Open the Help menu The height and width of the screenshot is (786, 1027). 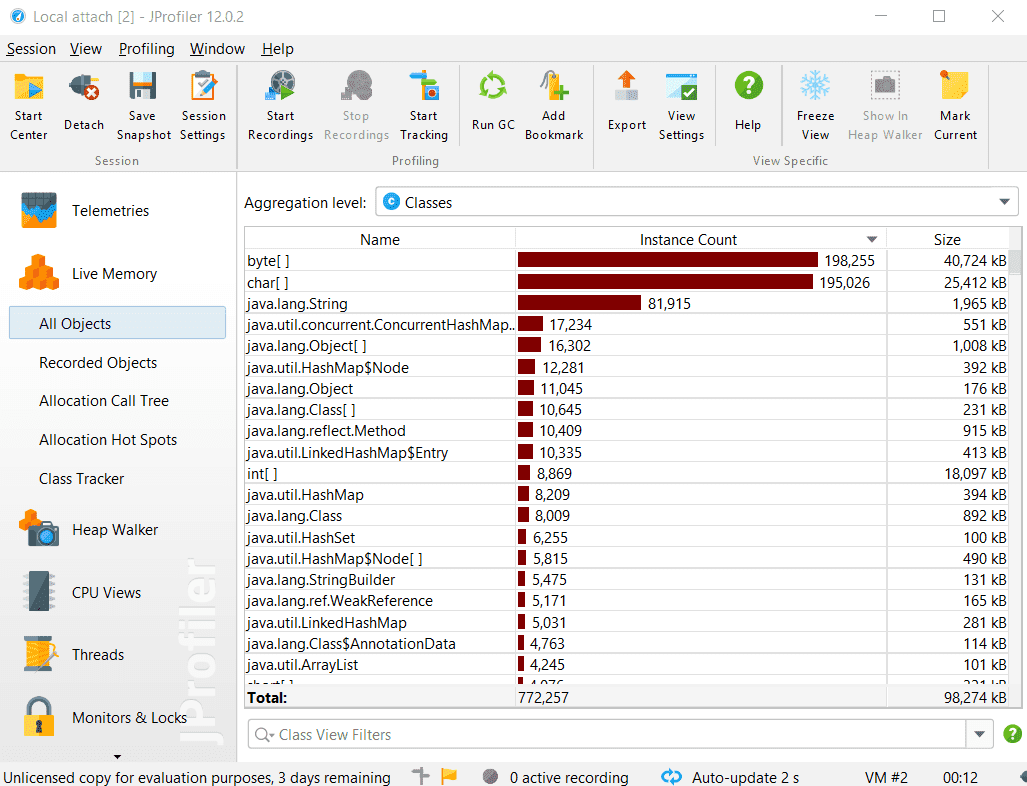(x=278, y=49)
